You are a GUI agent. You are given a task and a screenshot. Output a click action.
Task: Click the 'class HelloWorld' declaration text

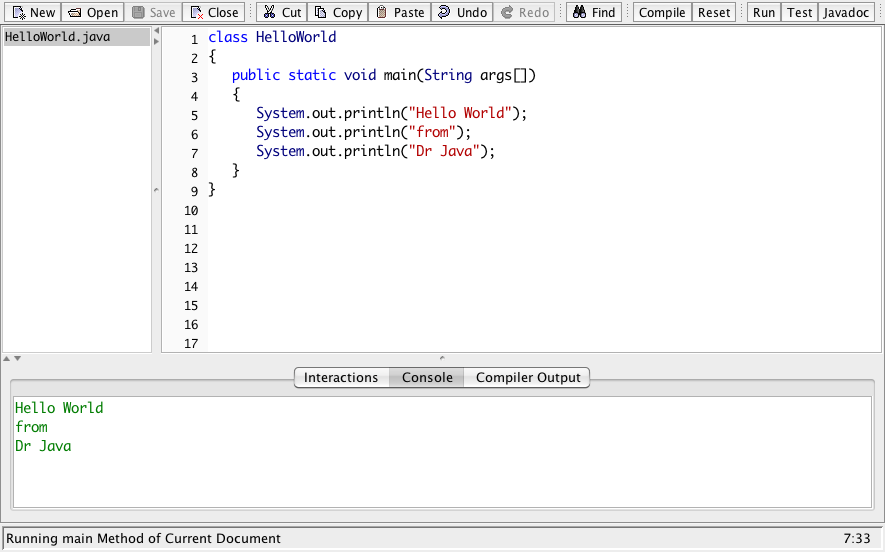pyautogui.click(x=272, y=37)
